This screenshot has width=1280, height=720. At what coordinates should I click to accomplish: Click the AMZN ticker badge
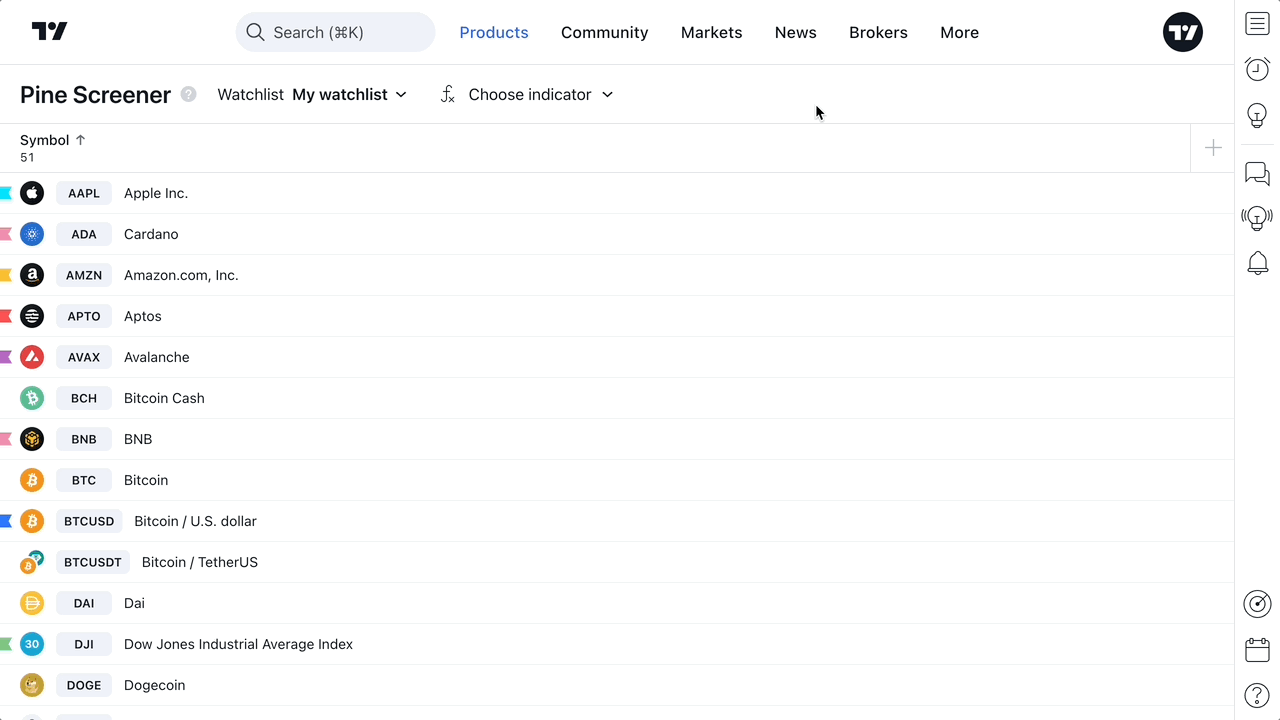[x=84, y=275]
